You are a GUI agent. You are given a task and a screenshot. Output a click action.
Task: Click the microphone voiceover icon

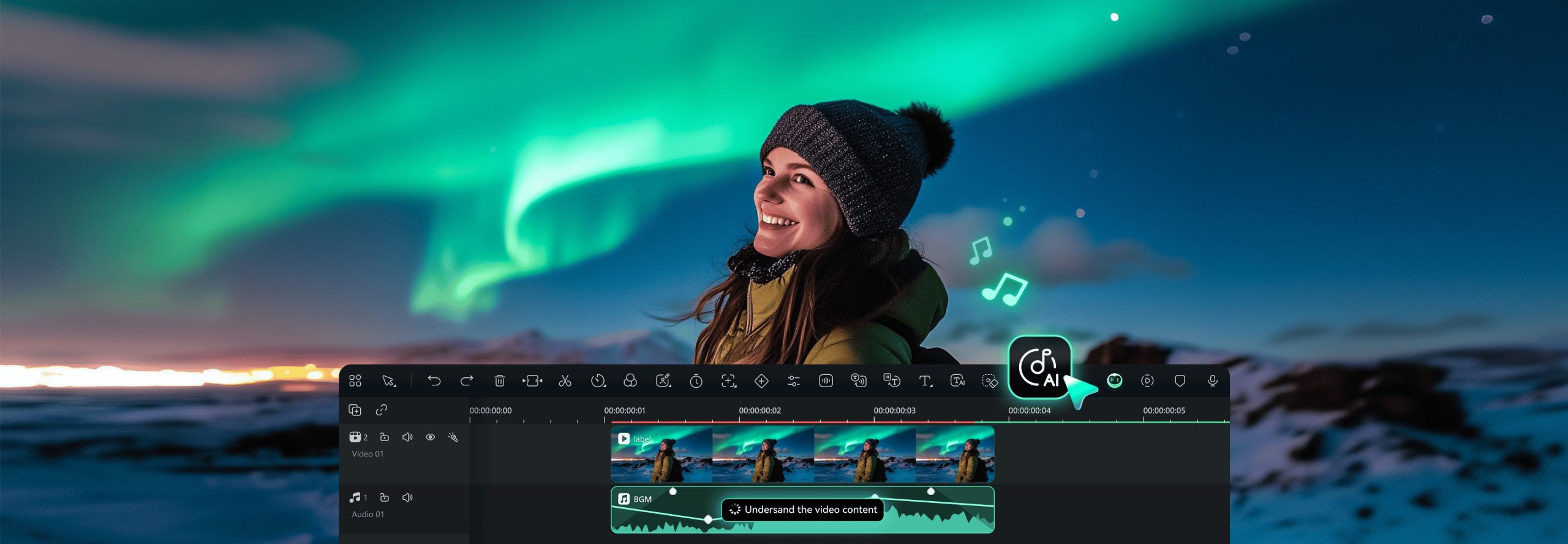pos(1212,381)
